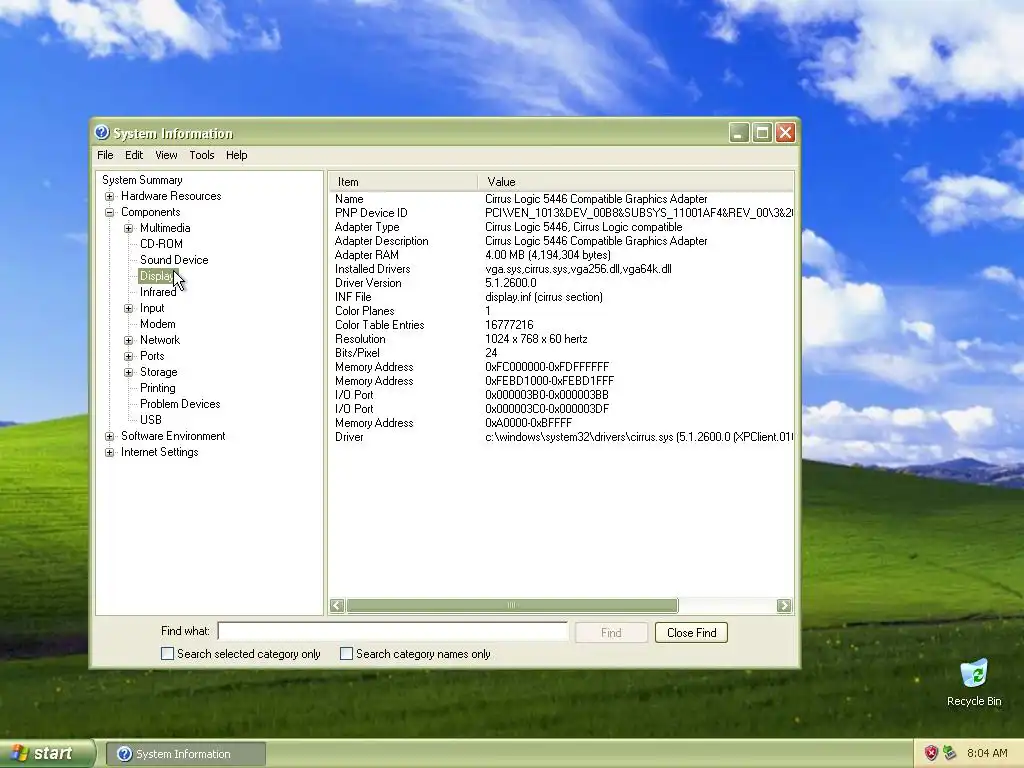The height and width of the screenshot is (768, 1024).
Task: Expand the Multimedia node
Action: click(129, 228)
